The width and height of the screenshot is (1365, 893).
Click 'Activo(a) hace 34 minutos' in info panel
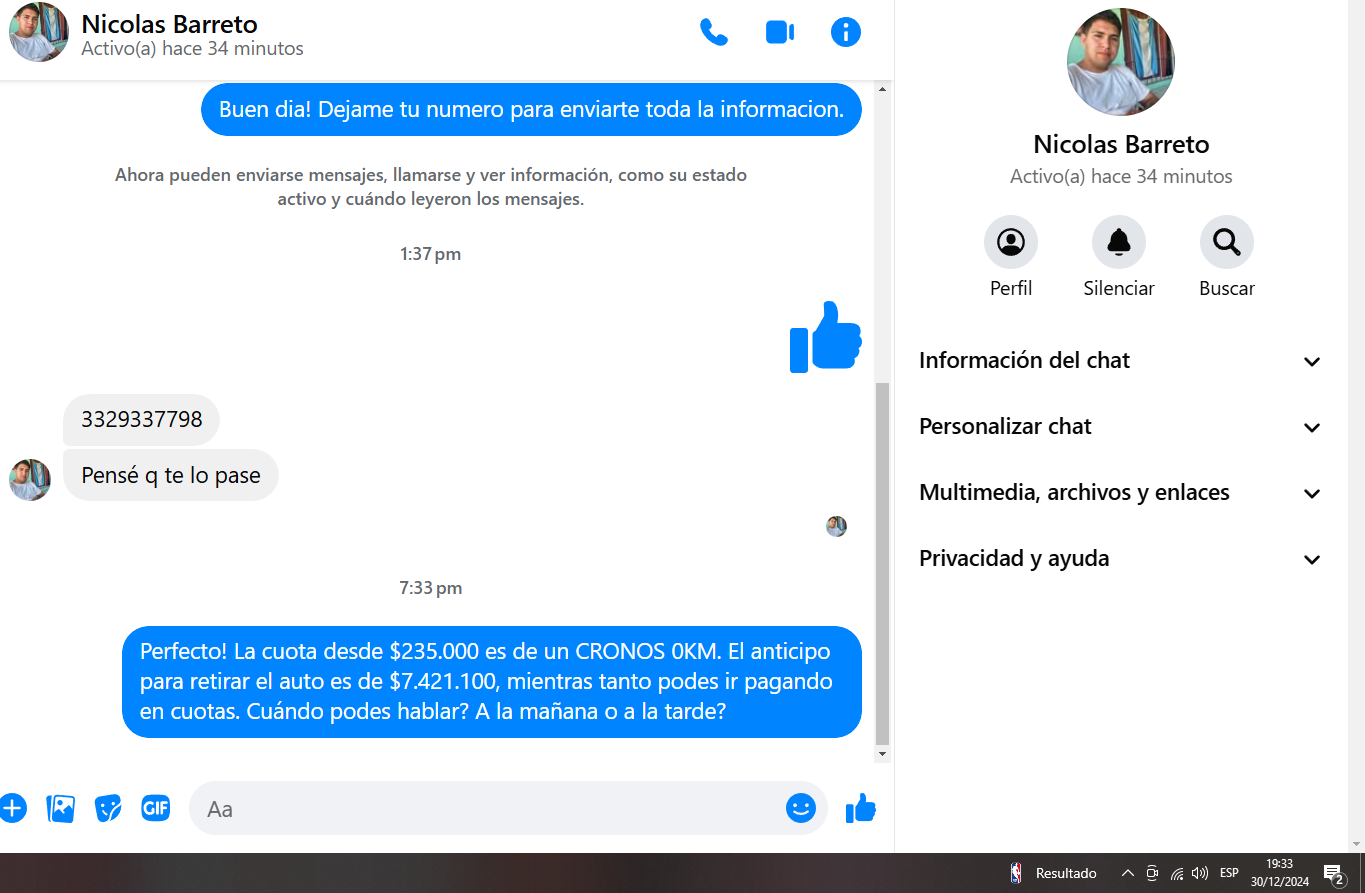pyautogui.click(x=1121, y=177)
